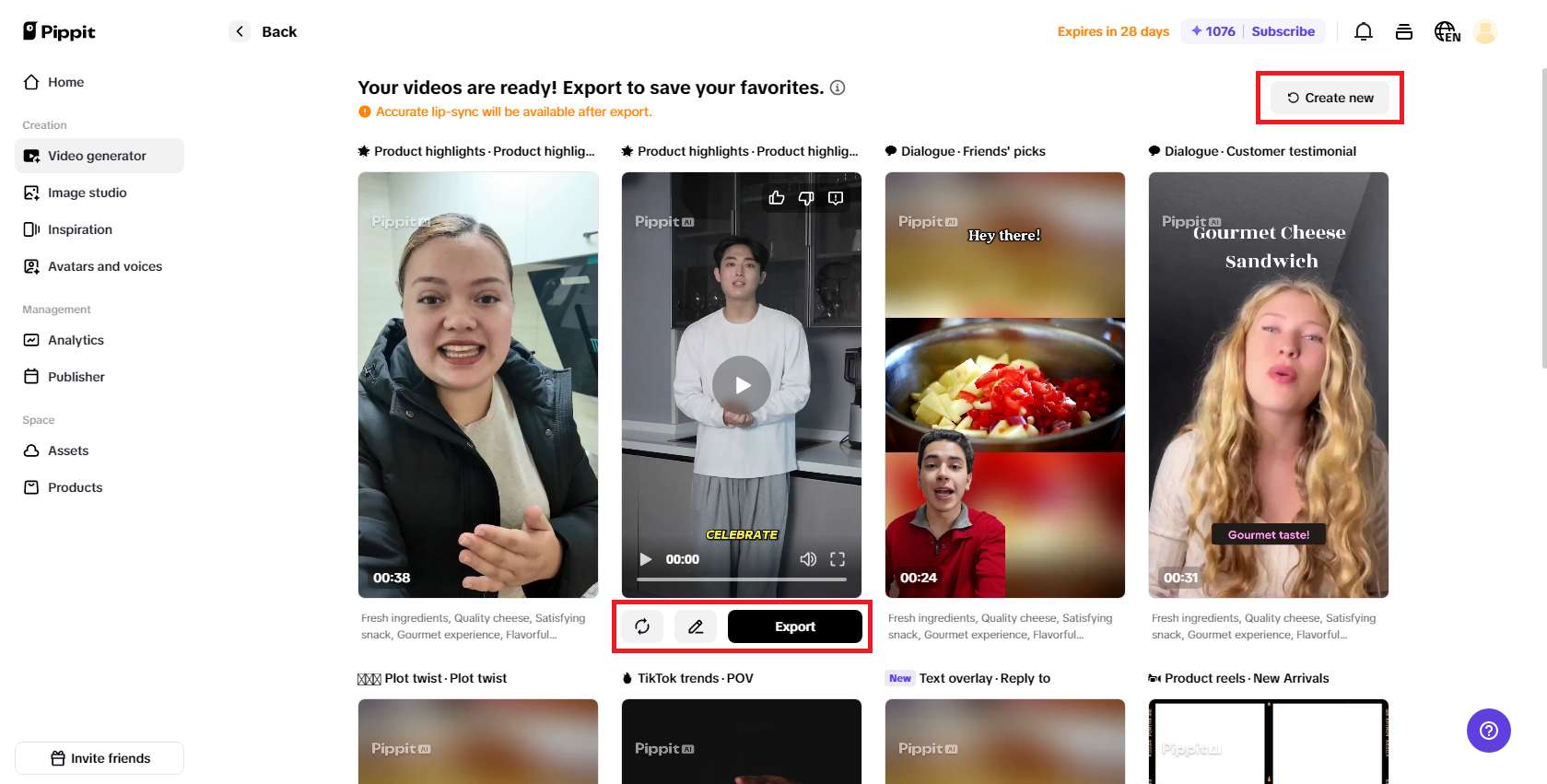This screenshot has width=1547, height=784.
Task: Change language with globe EN icon
Action: [1447, 31]
